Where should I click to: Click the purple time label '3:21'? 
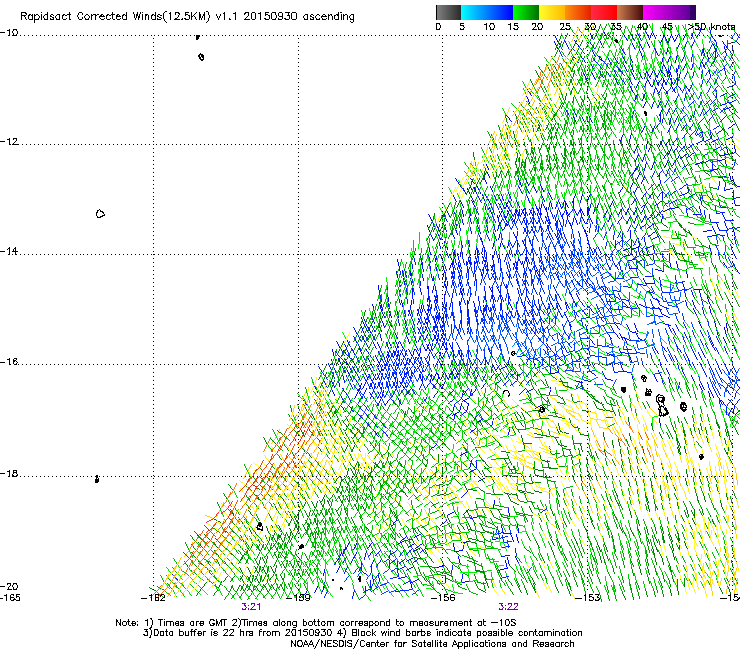pyautogui.click(x=251, y=607)
